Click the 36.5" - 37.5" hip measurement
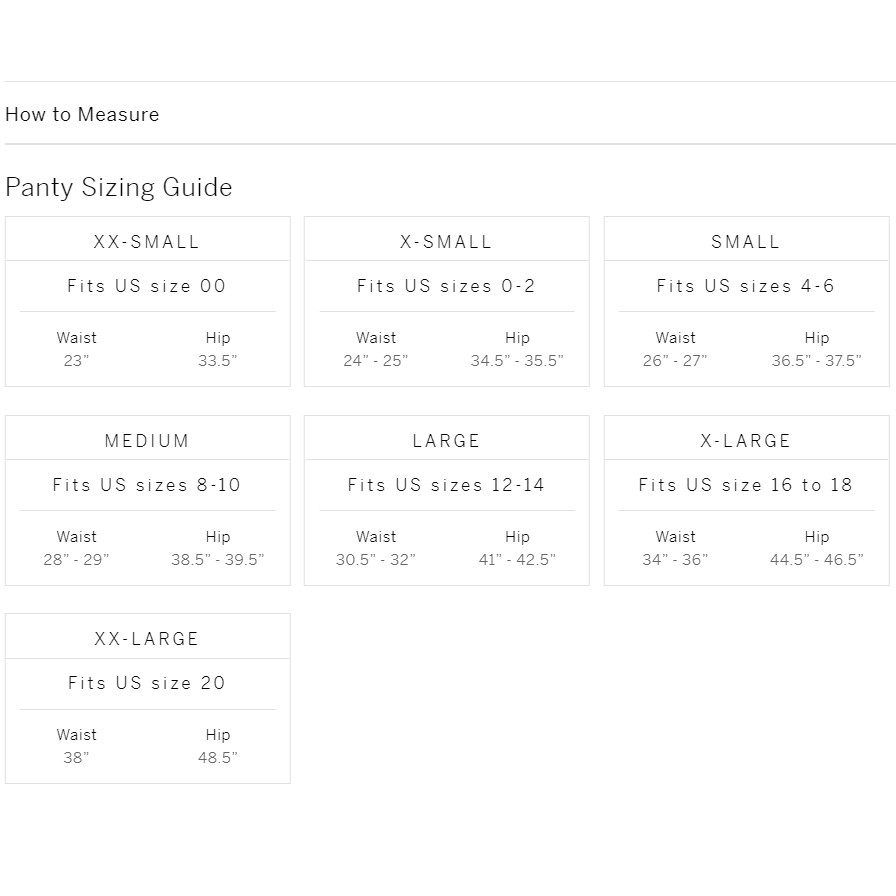The image size is (896, 896). click(816, 361)
